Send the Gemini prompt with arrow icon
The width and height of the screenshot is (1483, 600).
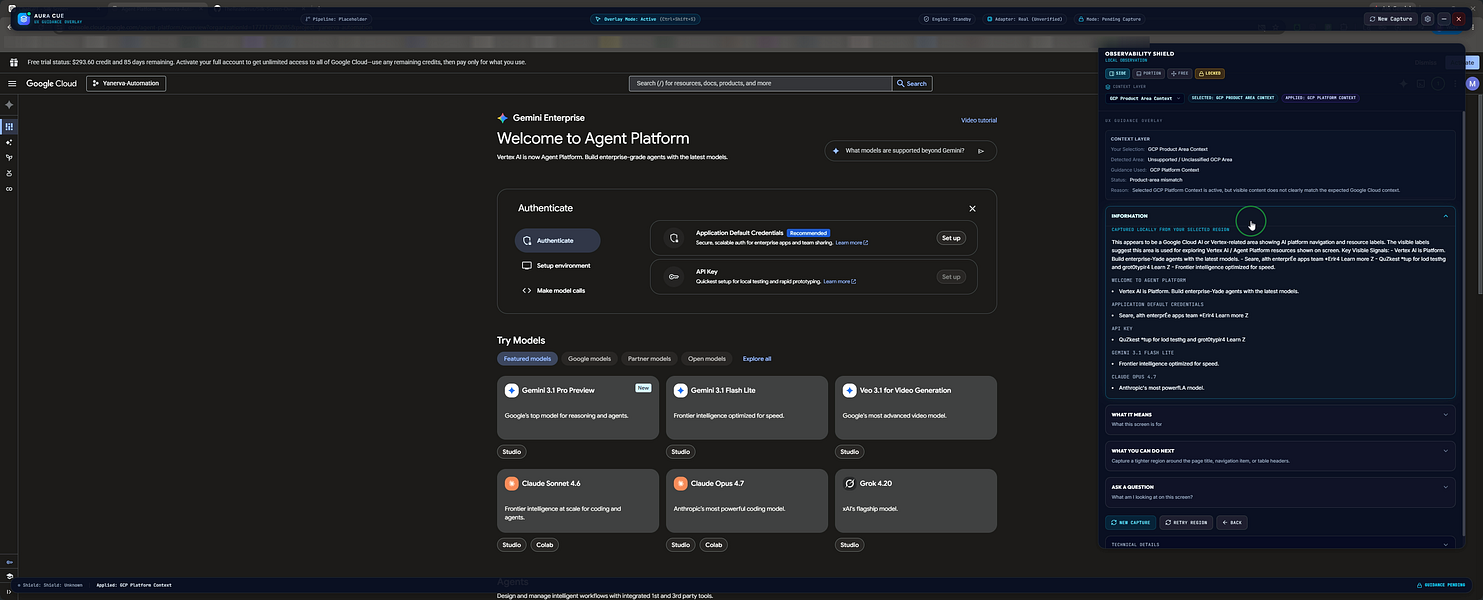tap(981, 151)
